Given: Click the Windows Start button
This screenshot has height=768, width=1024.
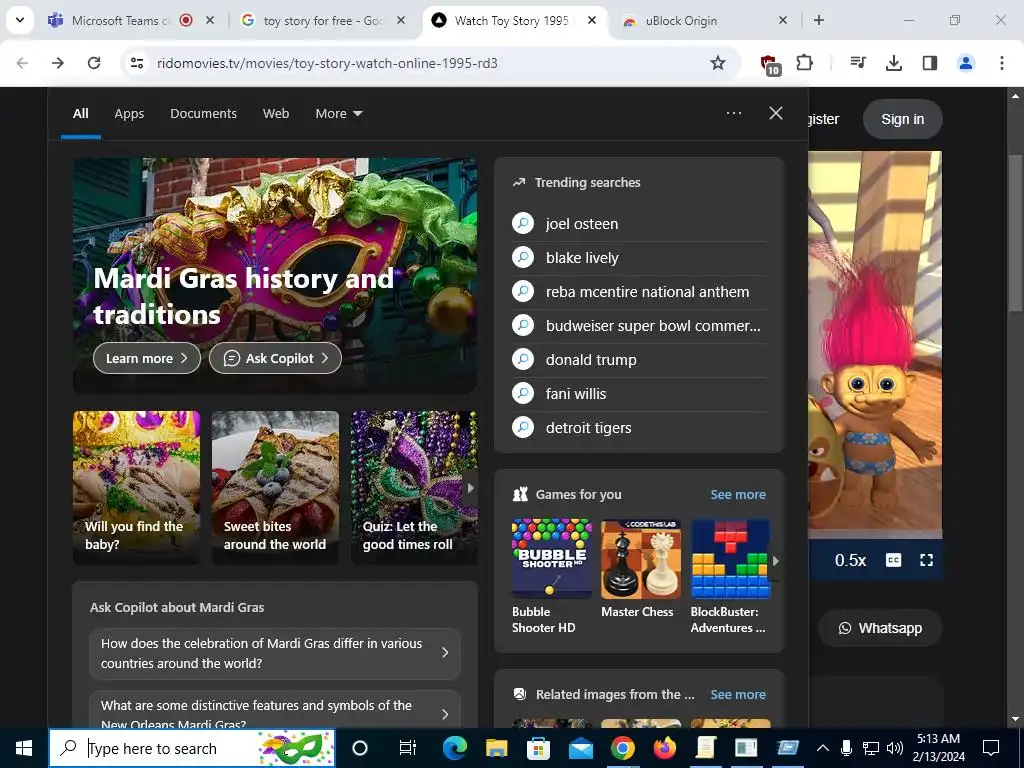Looking at the screenshot, I should (x=24, y=748).
